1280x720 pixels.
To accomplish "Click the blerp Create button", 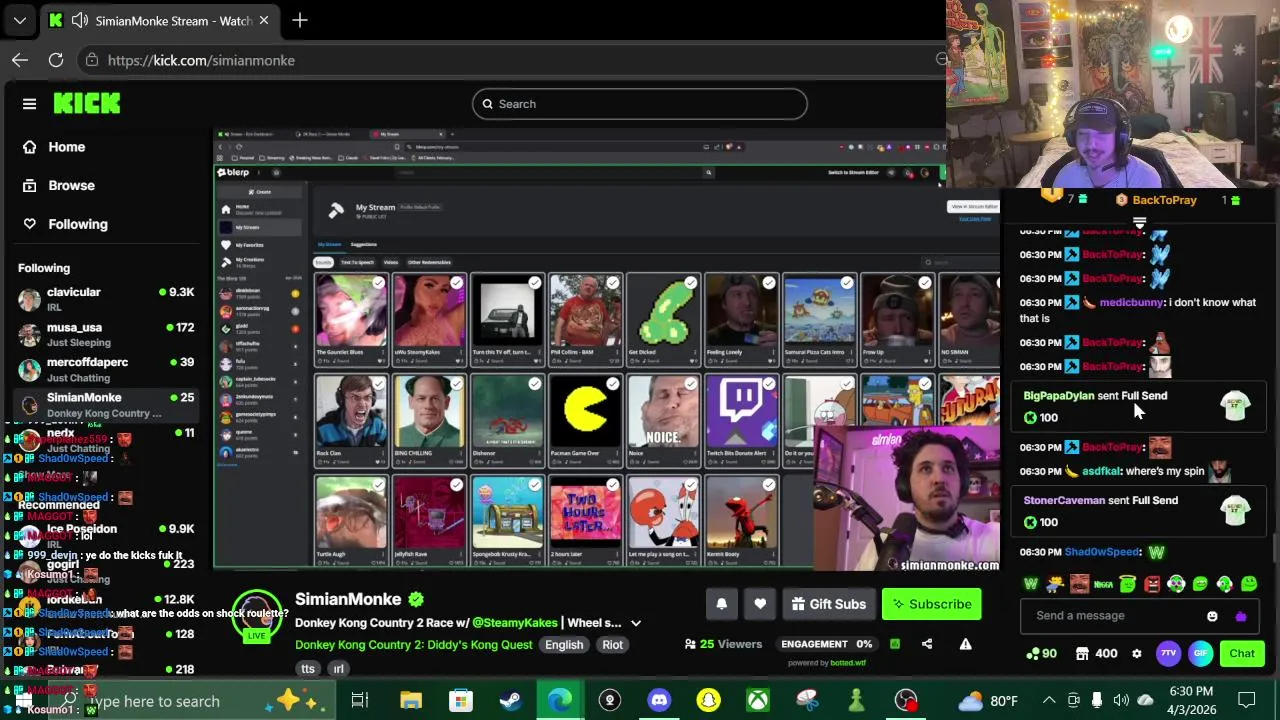I will click(260, 192).
